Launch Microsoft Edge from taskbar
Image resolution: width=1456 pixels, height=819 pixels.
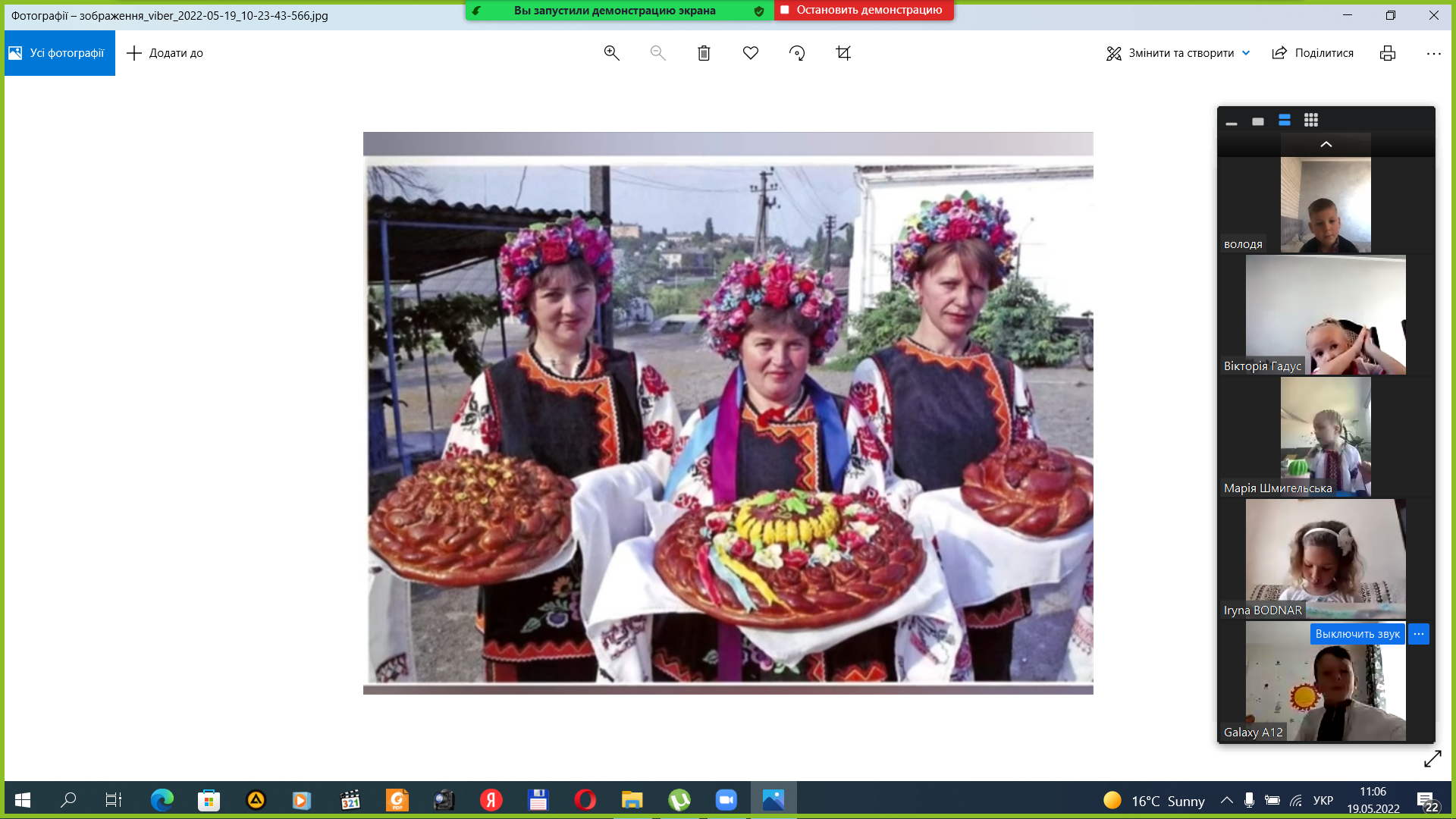tap(162, 800)
